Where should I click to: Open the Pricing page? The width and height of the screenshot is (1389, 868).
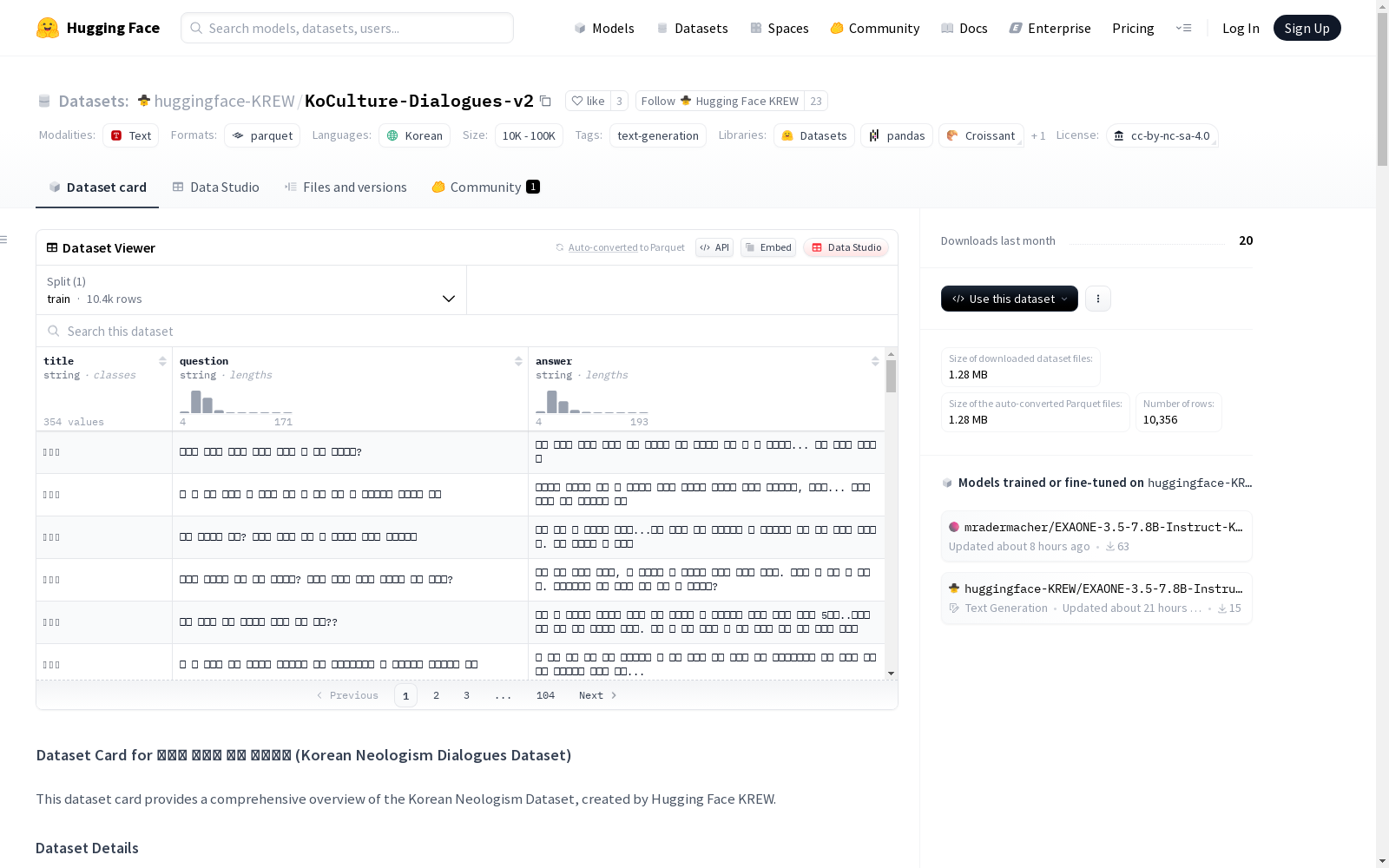[x=1133, y=28]
